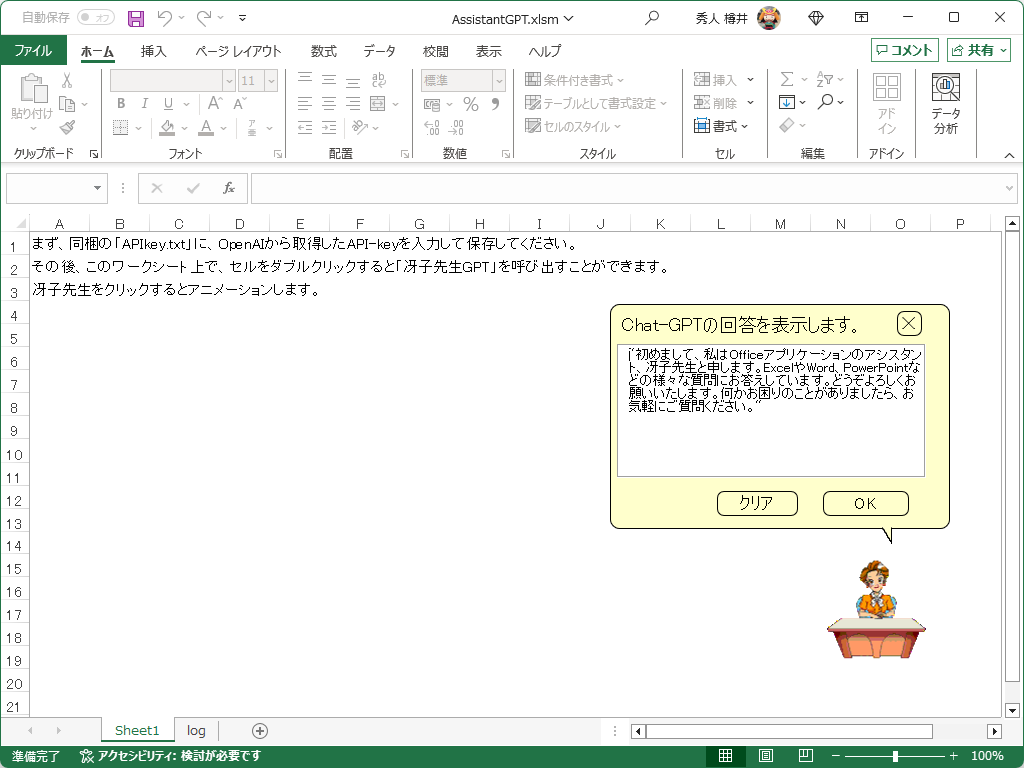
Task: Expand Cell Styles dropdown
Action: [617, 126]
